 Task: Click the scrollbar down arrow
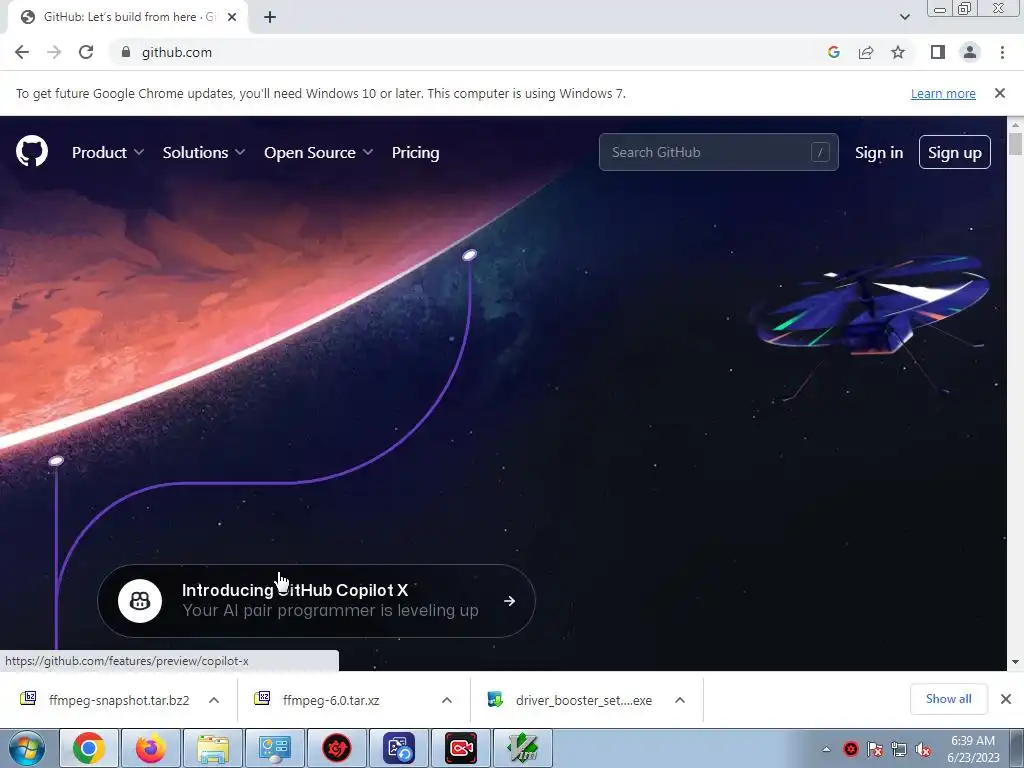tap(1015, 662)
